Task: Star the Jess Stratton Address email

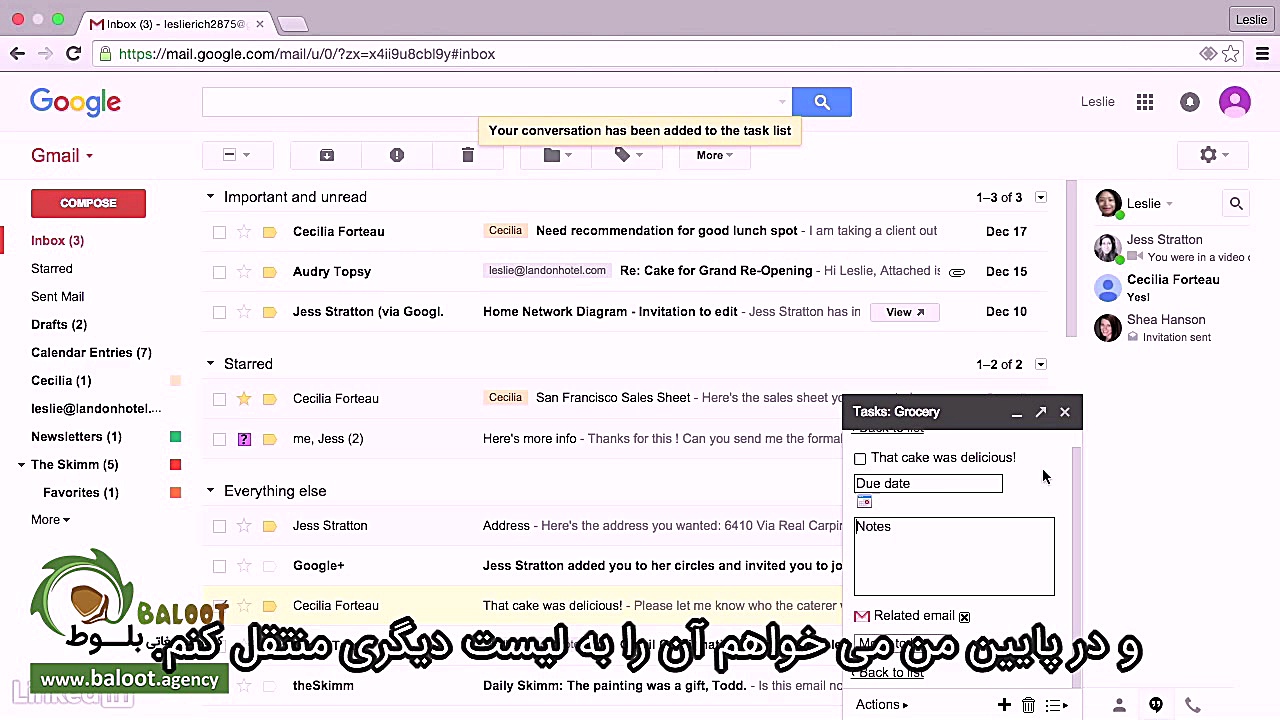Action: point(244,525)
